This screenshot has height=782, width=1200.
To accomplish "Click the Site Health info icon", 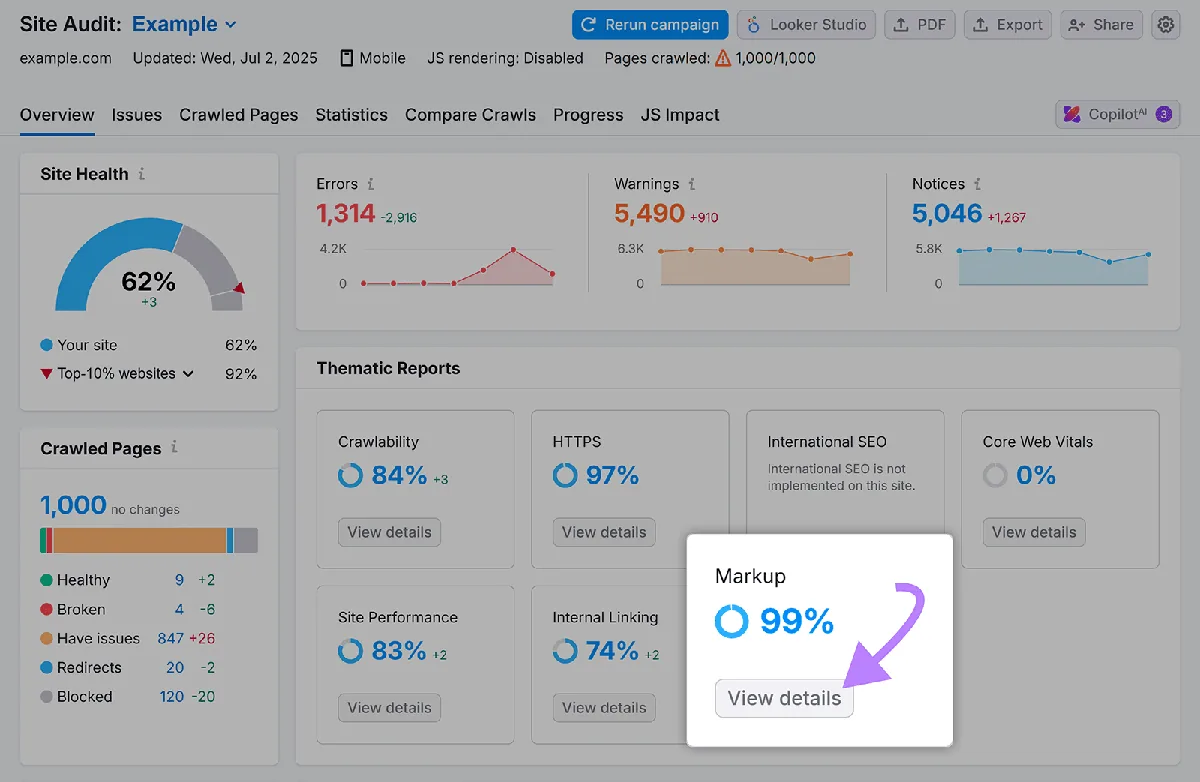I will coord(141,174).
